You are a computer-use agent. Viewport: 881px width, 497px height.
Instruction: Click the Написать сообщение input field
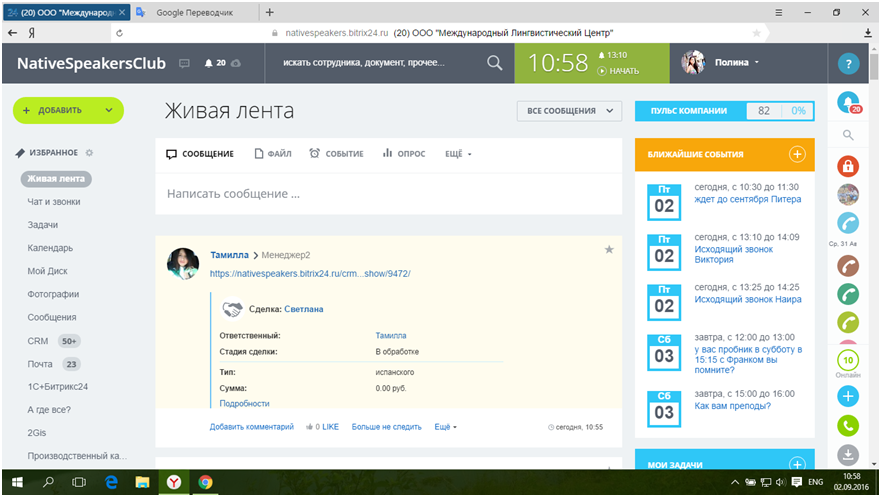(388, 194)
